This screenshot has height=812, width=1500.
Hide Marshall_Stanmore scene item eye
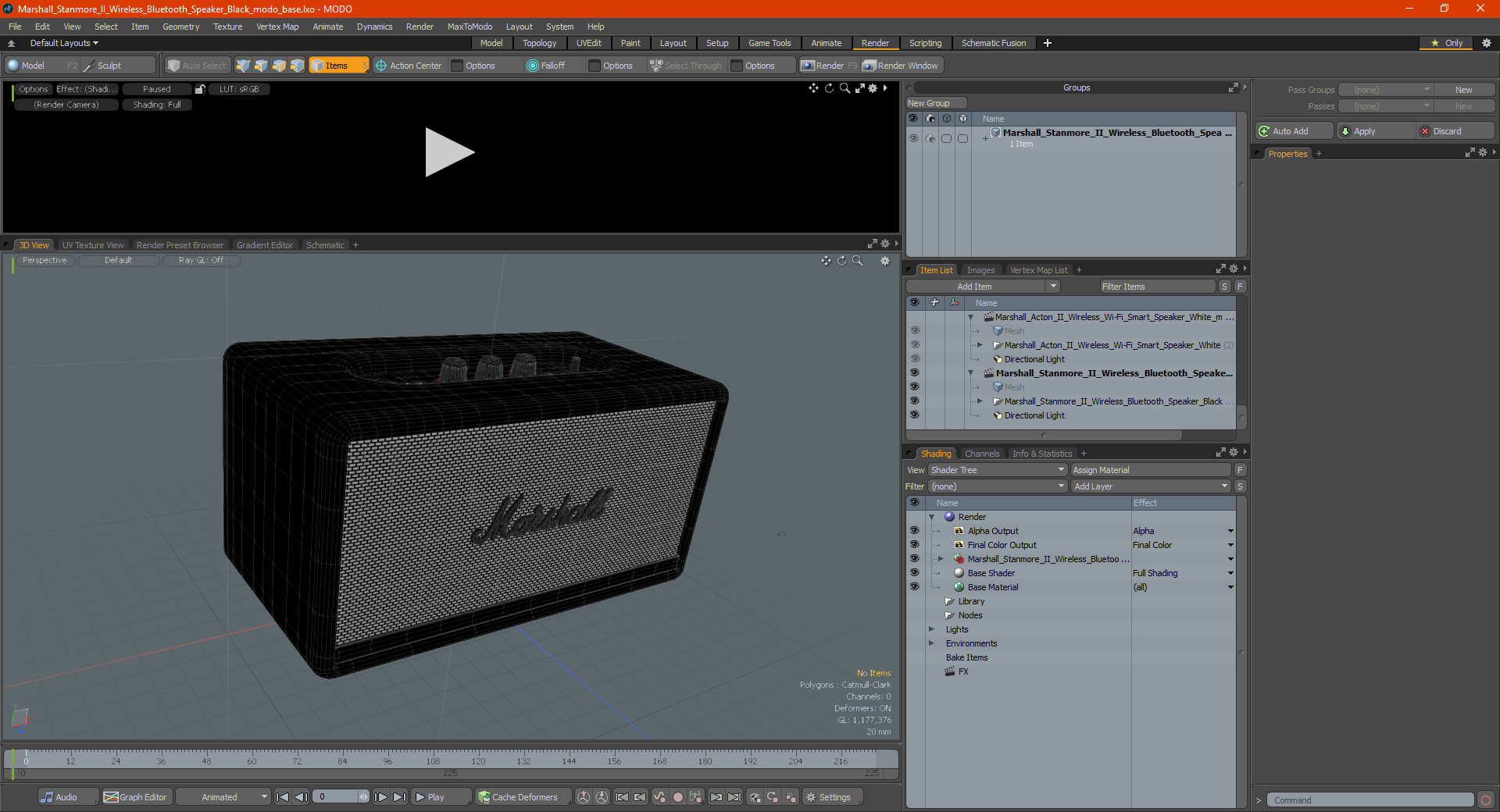pyautogui.click(x=914, y=373)
